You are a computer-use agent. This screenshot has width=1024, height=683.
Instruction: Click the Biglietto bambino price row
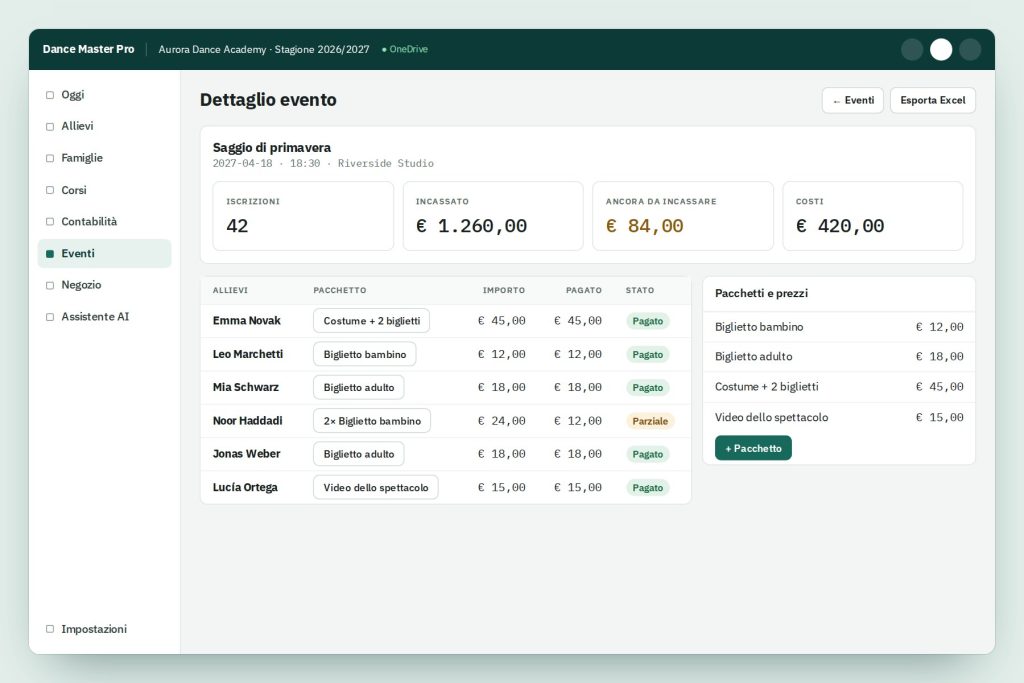(839, 327)
